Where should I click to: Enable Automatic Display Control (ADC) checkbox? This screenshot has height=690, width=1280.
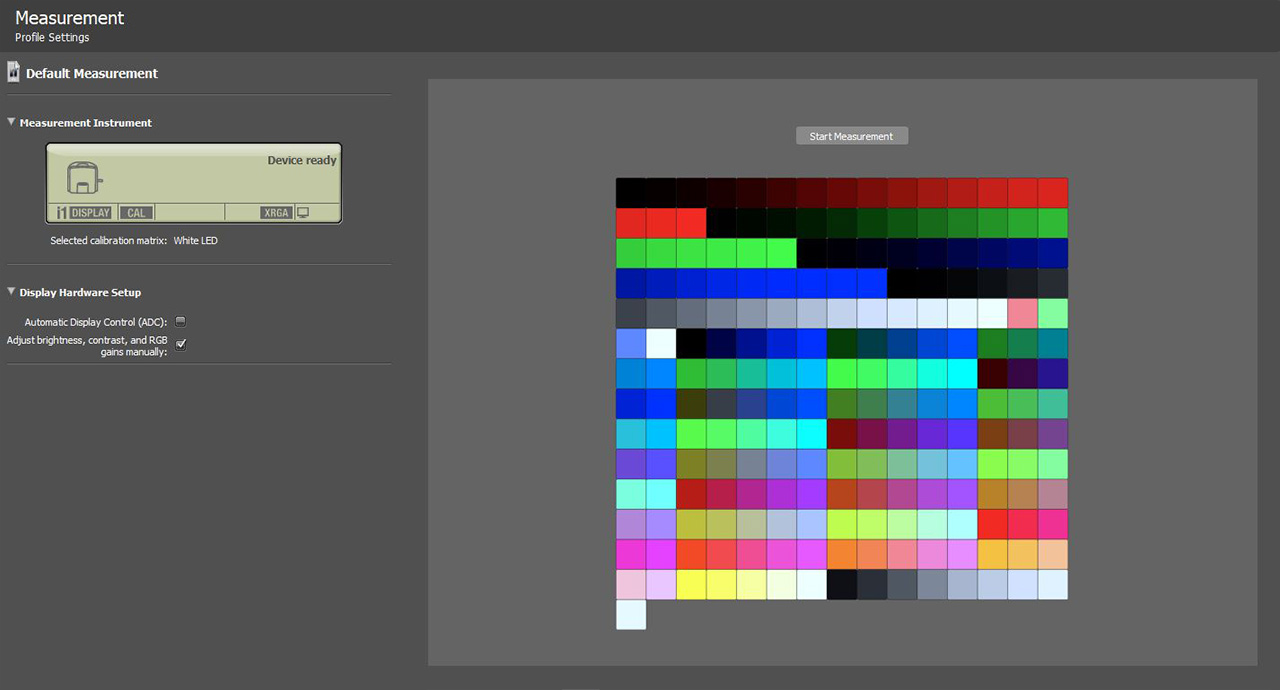click(x=181, y=322)
